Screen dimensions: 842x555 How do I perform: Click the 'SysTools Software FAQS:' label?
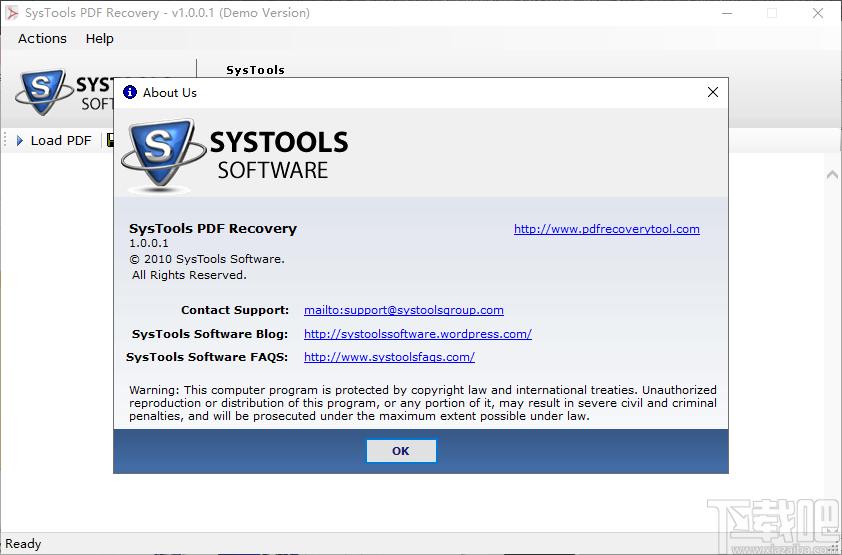point(207,357)
